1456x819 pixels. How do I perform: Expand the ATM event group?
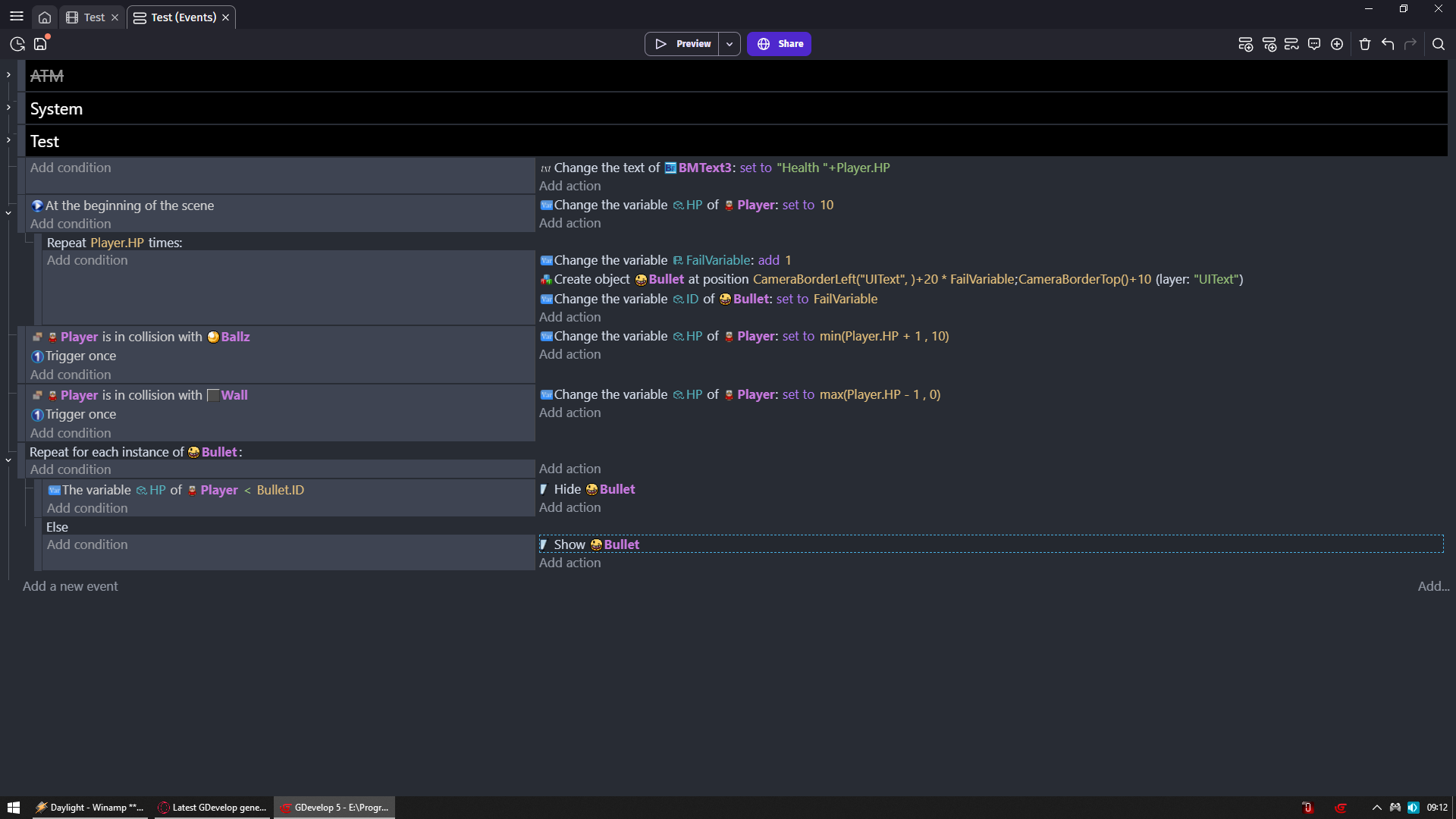pyautogui.click(x=8, y=75)
